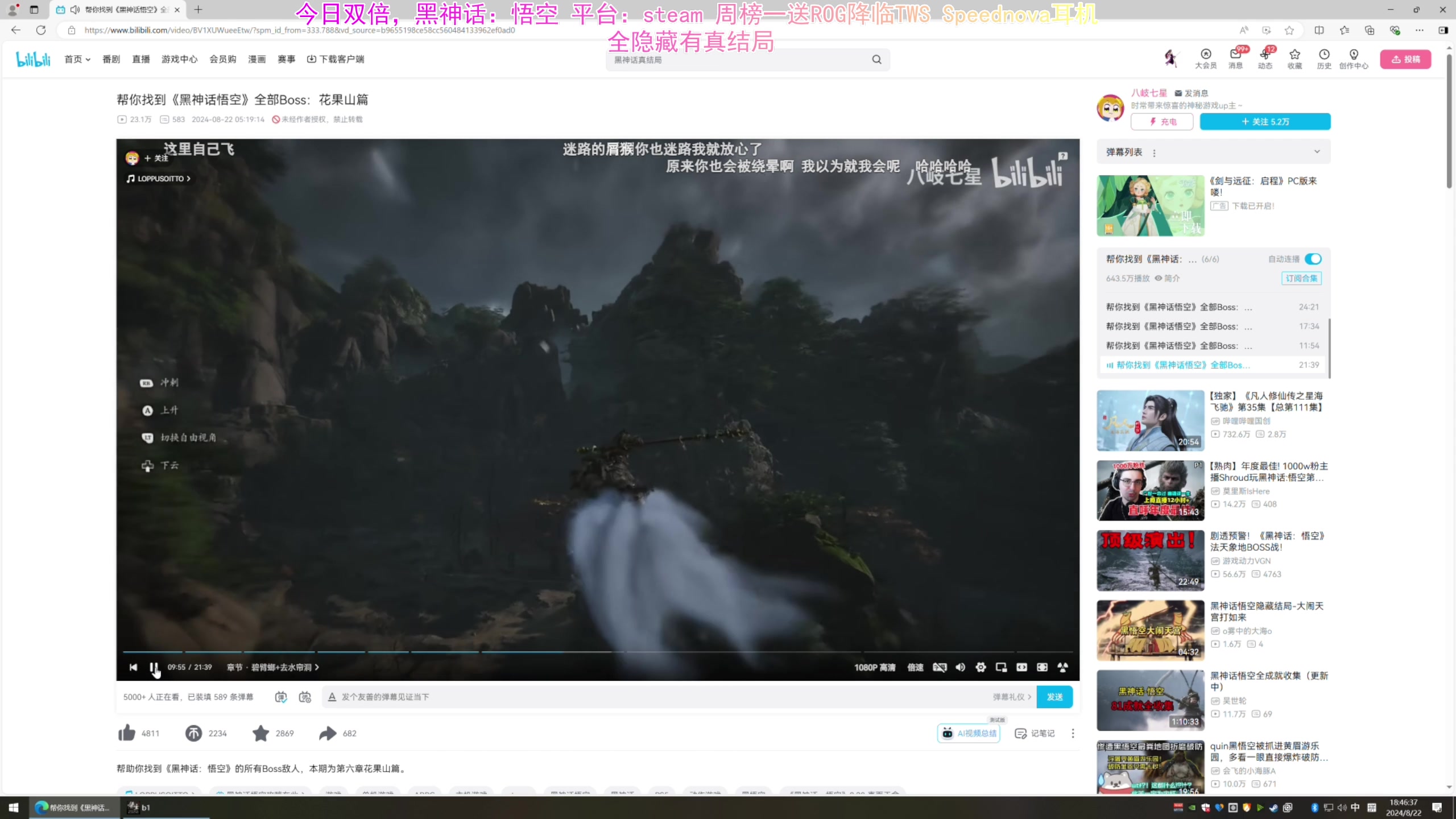Enter web fullscreen mode icon

coord(1042,667)
